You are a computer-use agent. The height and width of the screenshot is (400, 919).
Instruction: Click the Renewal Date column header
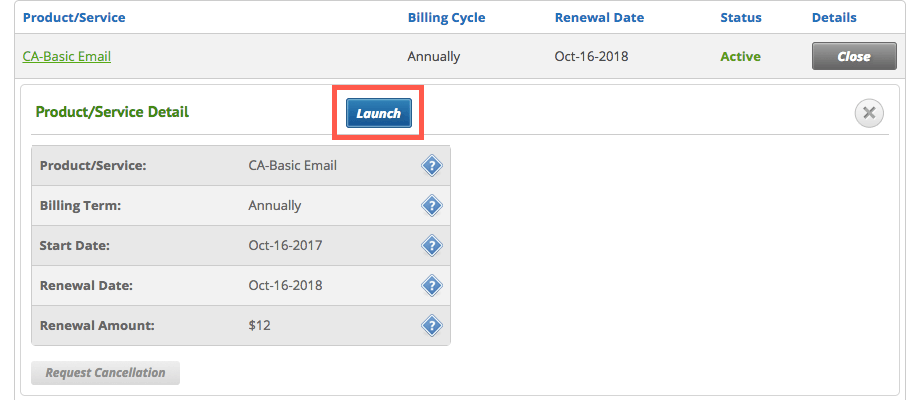pos(599,18)
